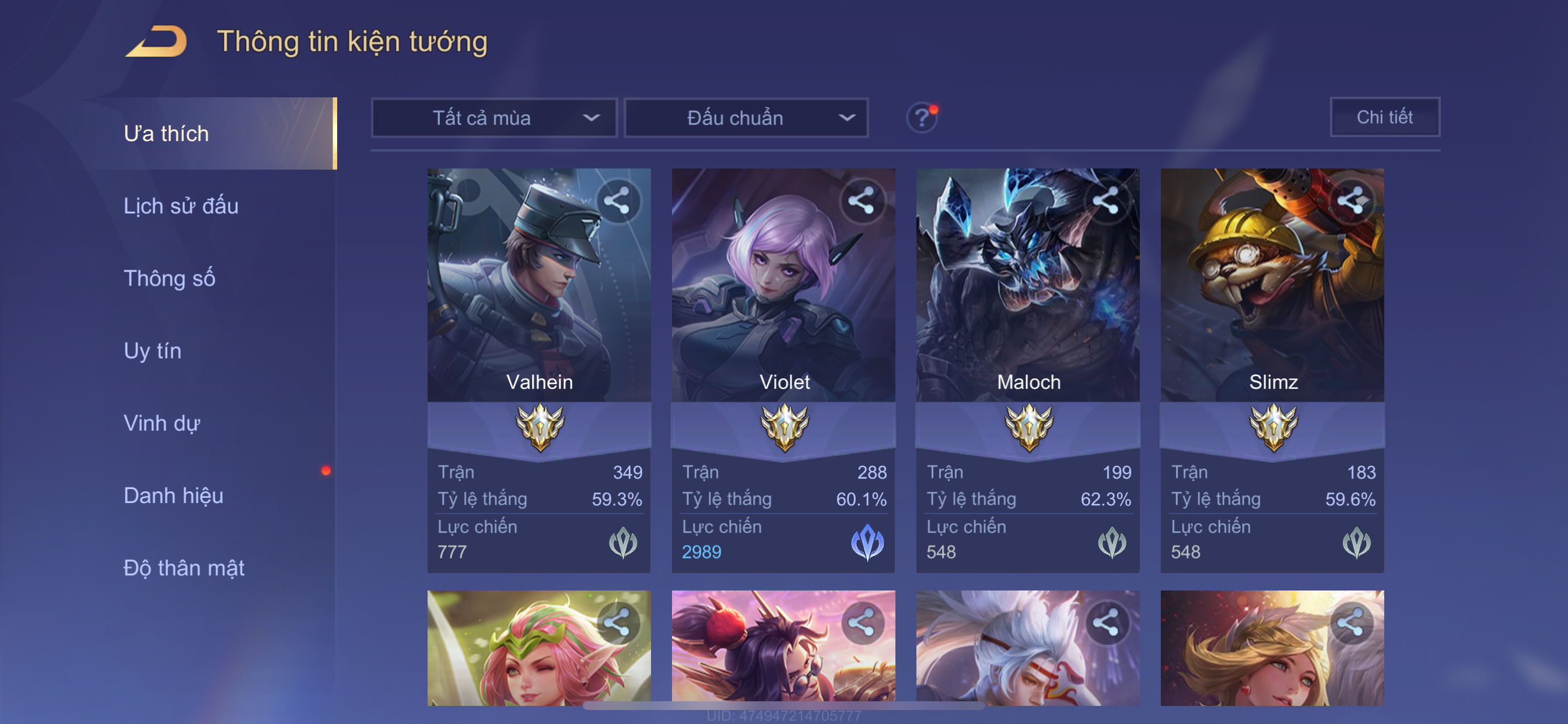Open the question mark help icon
The width and height of the screenshot is (1568, 724).
click(922, 117)
